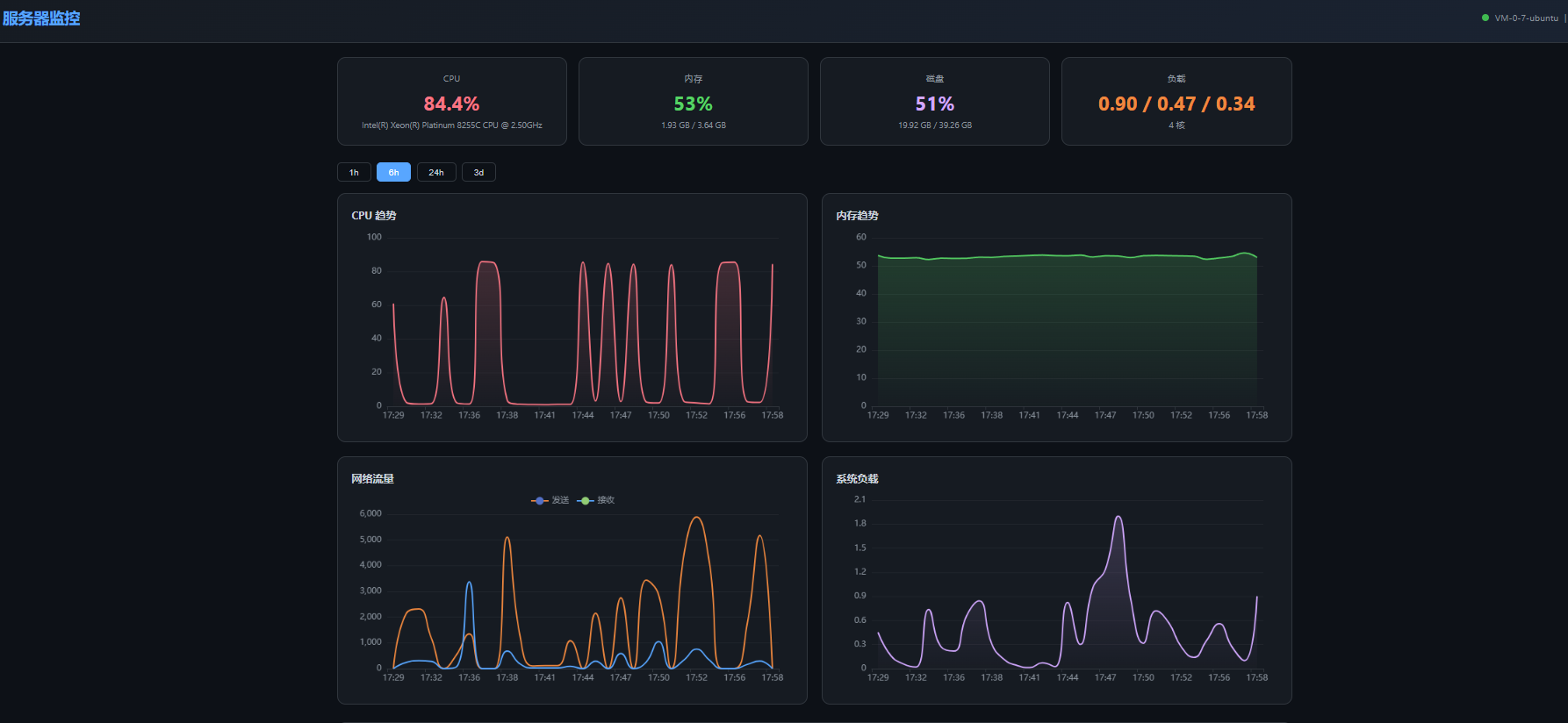Viewport: 1568px width, 723px height.
Task: Click the green 接收 legend marker icon
Action: pyautogui.click(x=586, y=500)
